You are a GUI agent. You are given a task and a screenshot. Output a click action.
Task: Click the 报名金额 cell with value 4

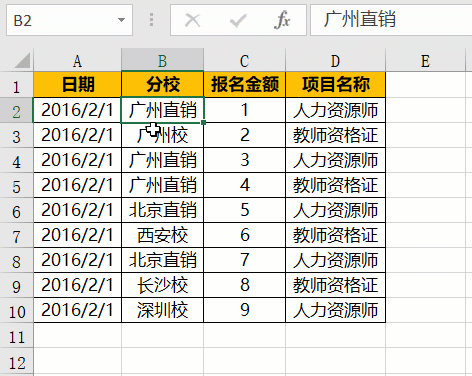click(x=244, y=185)
